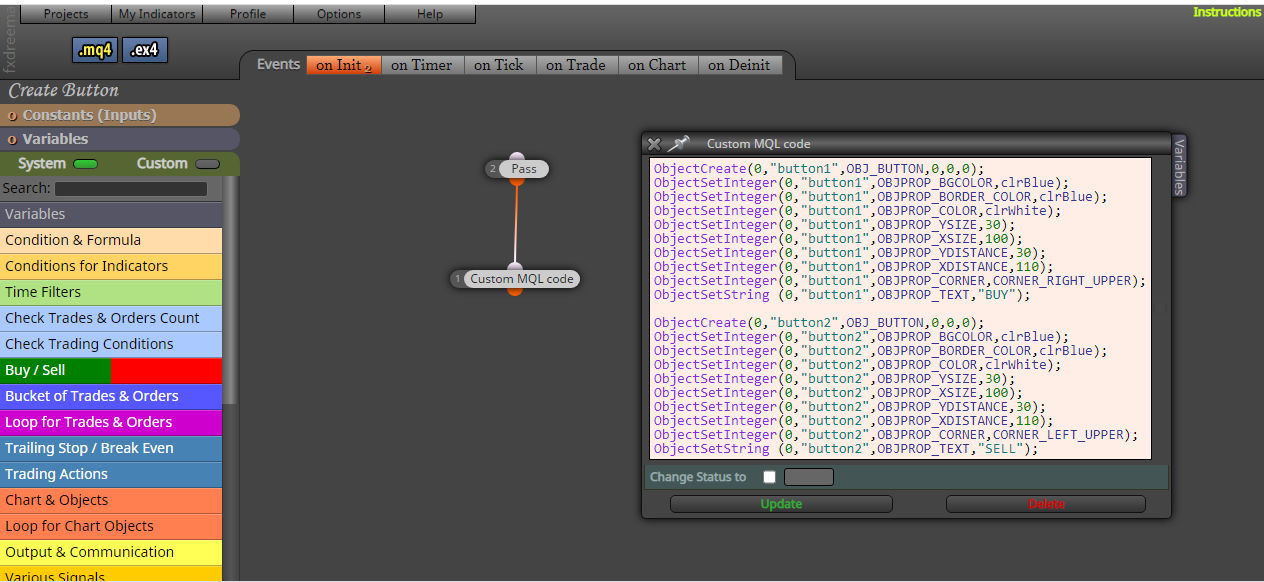This screenshot has height=582, width=1264.
Task: Export project as .ex4 file
Action: [145, 50]
